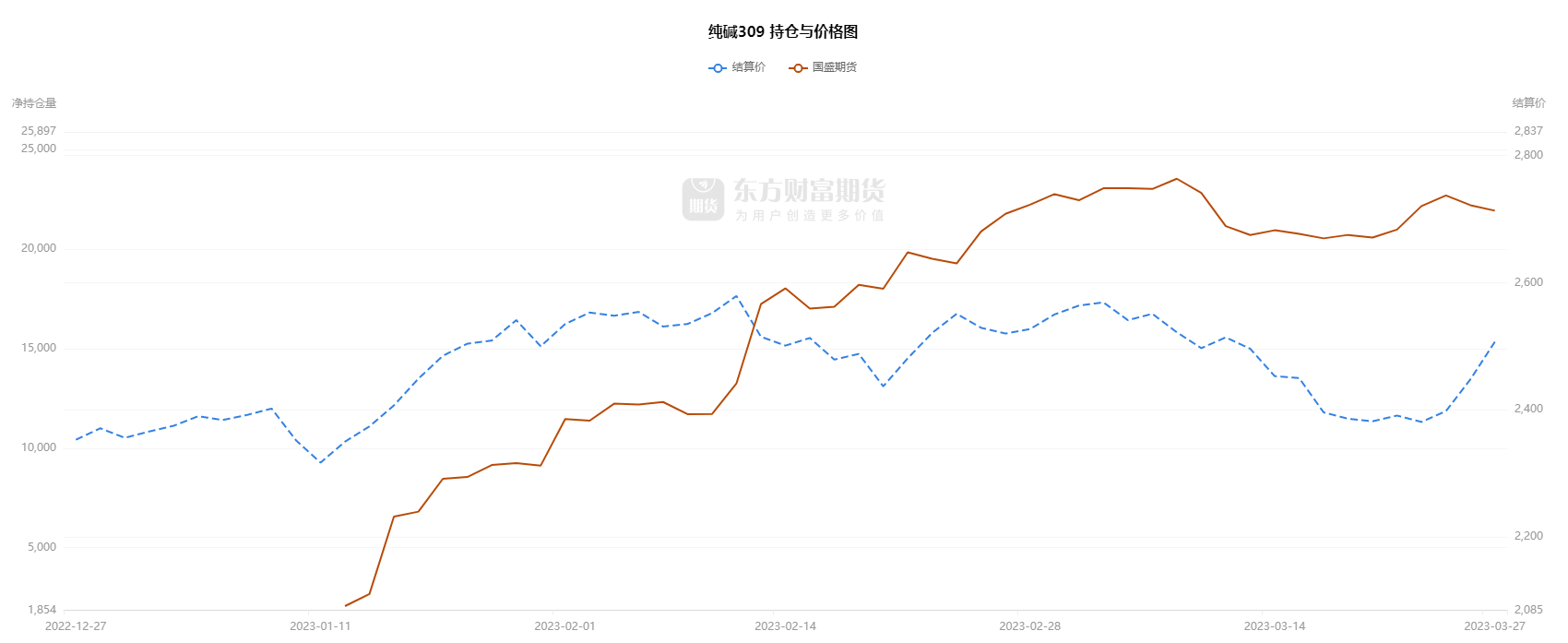Select the 2,085 minimum label on the right axis
The image size is (1568, 643).
1528,610
